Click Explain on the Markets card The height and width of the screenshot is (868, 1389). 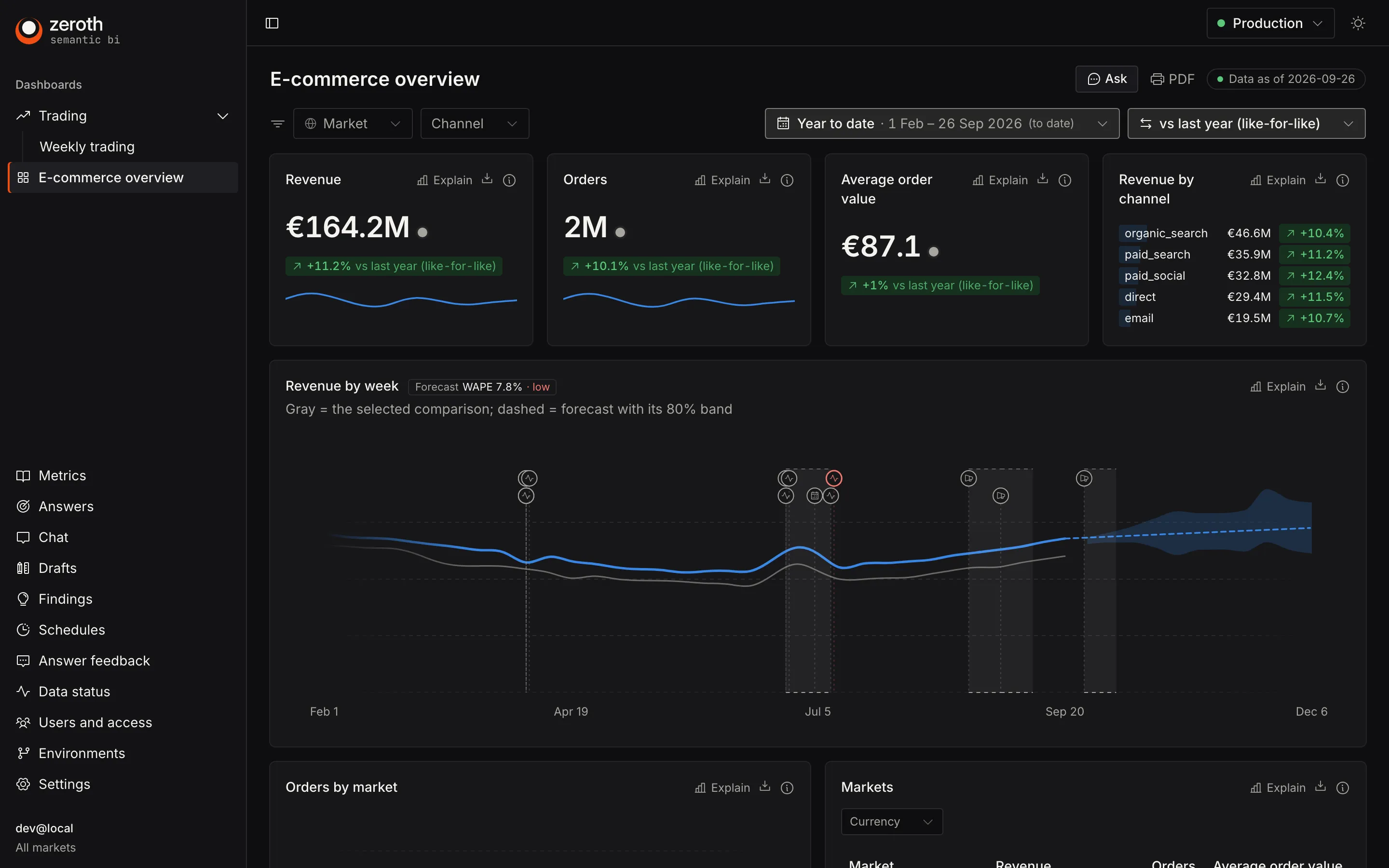coord(1278,787)
